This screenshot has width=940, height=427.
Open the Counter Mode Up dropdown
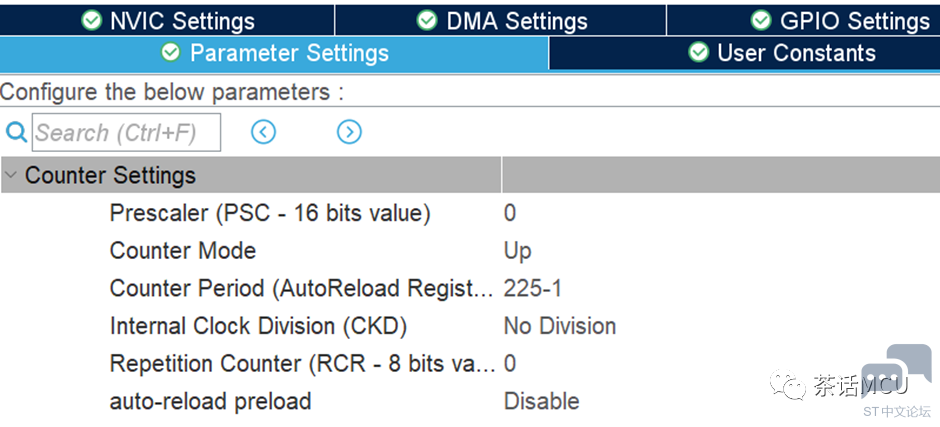(x=719, y=251)
